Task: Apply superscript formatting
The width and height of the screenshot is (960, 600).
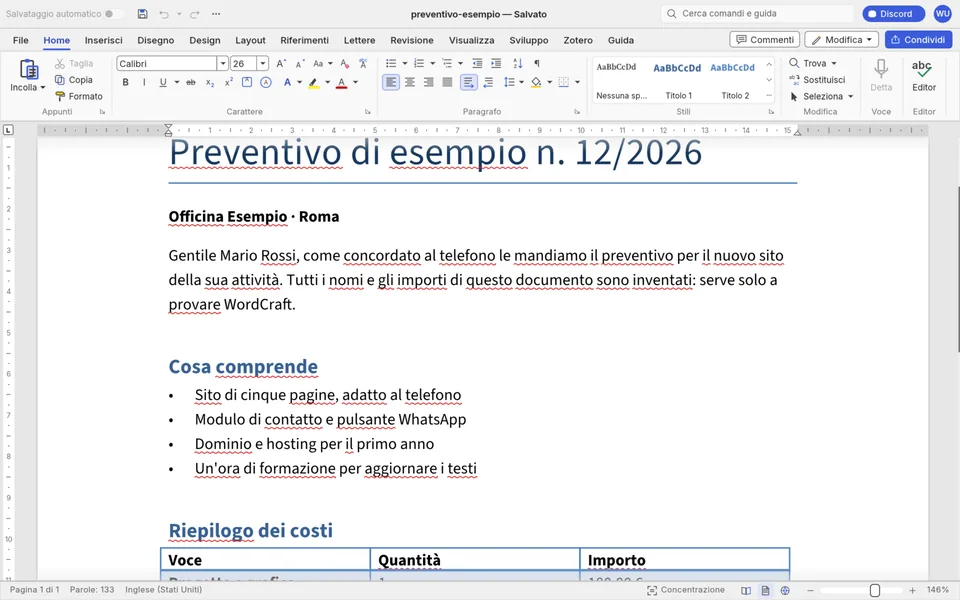Action: click(x=228, y=82)
